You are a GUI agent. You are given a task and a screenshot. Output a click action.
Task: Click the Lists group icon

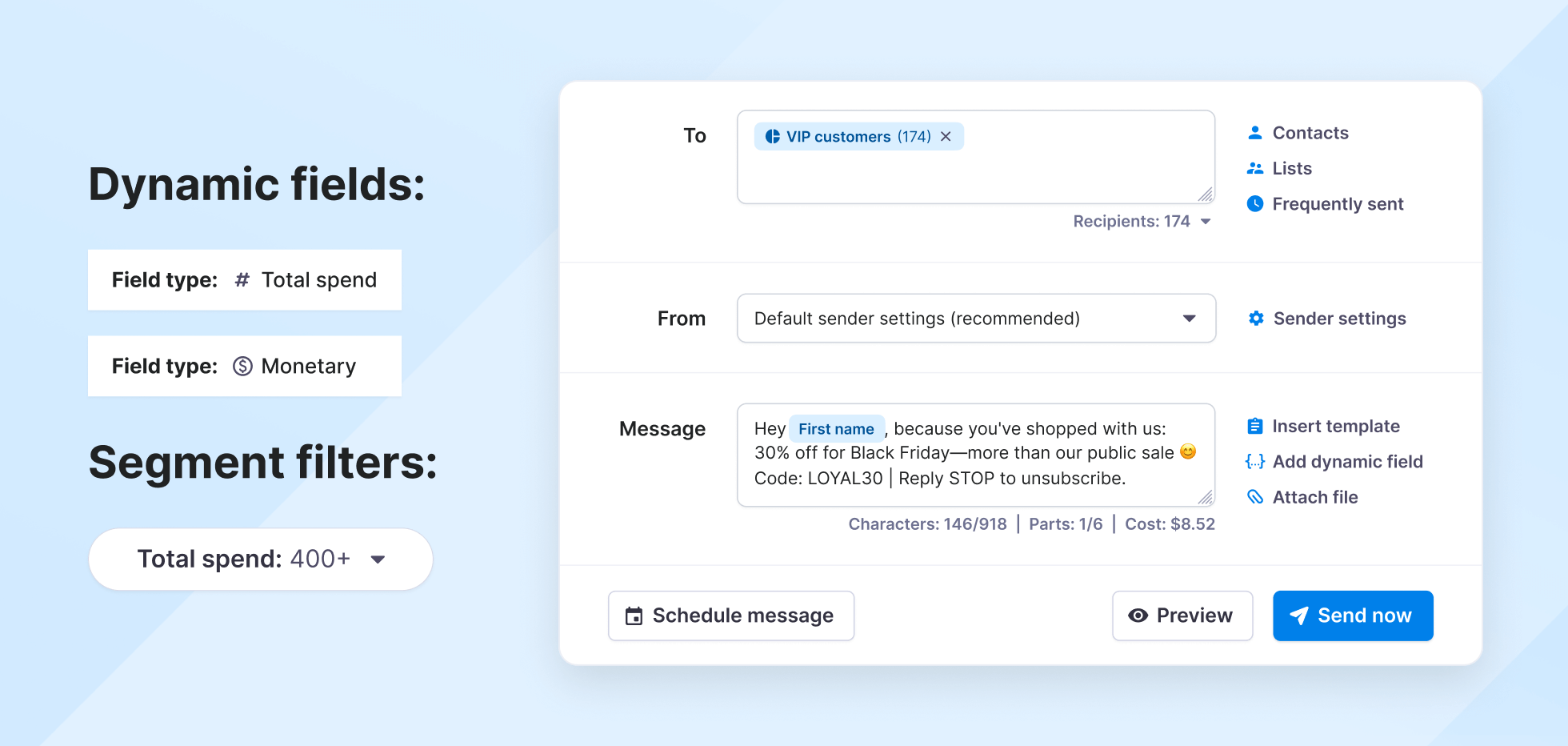(x=1255, y=168)
